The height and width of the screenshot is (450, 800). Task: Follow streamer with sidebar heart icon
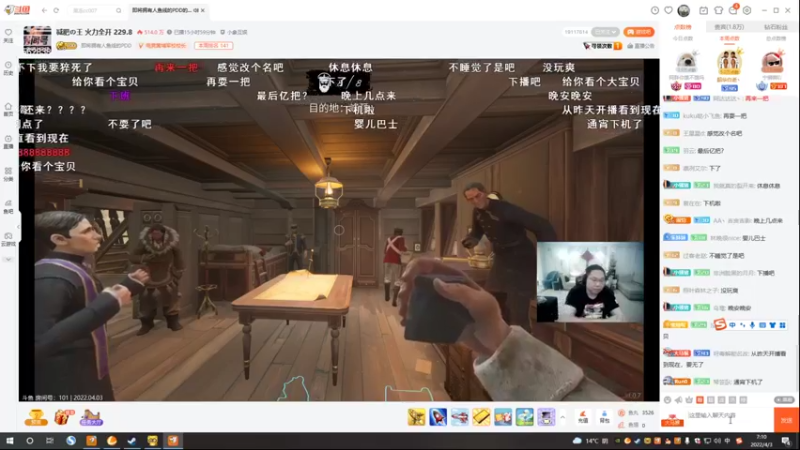(8, 35)
